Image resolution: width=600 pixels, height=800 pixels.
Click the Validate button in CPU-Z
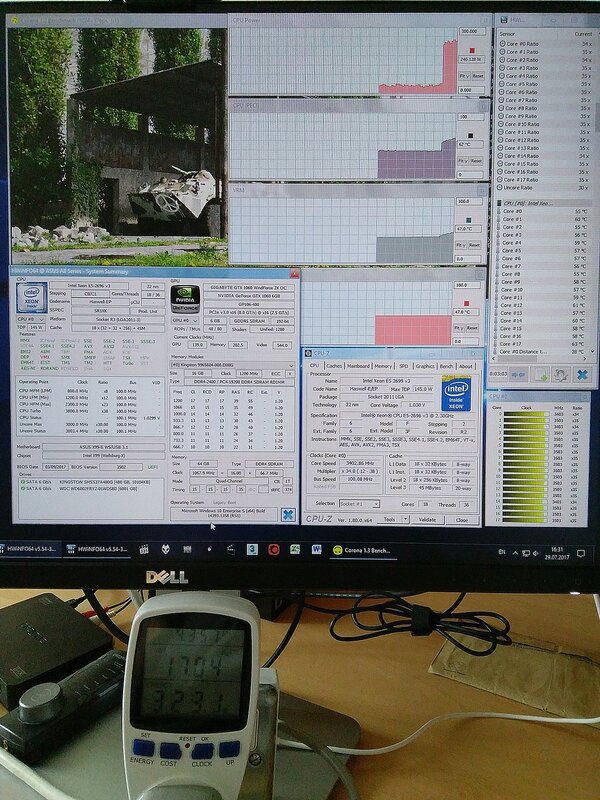pyautogui.click(x=425, y=520)
